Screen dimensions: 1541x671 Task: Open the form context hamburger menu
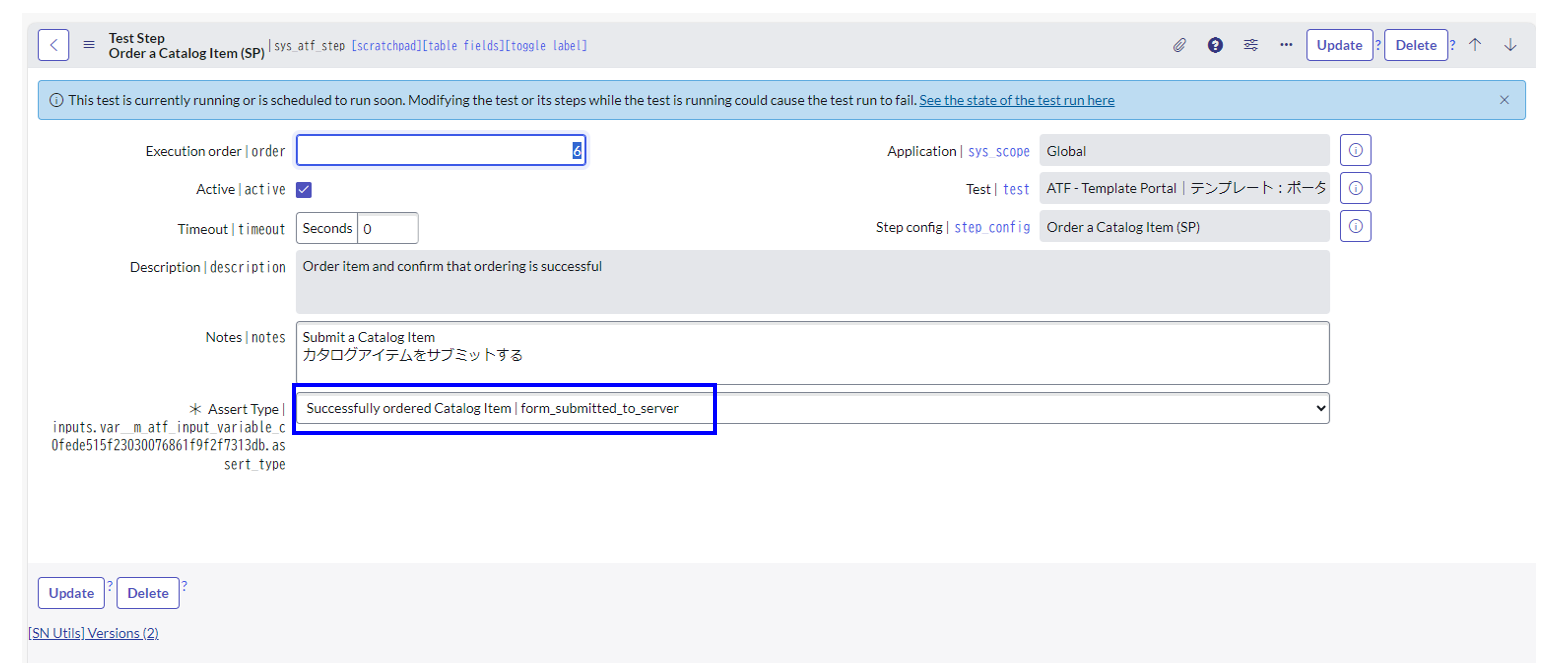click(90, 44)
